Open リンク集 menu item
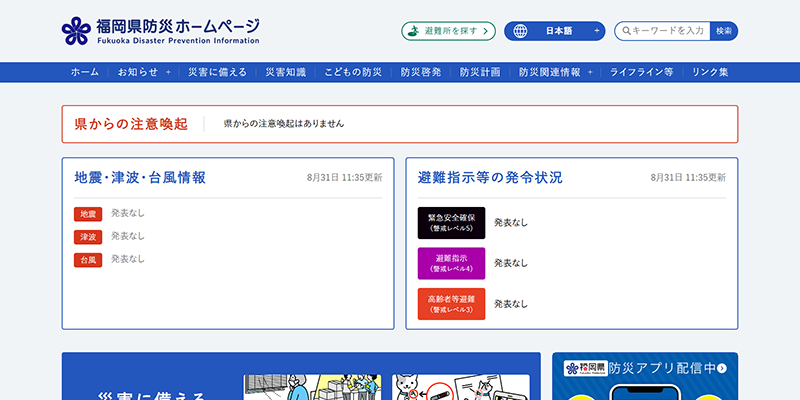The height and width of the screenshot is (400, 800). click(710, 72)
